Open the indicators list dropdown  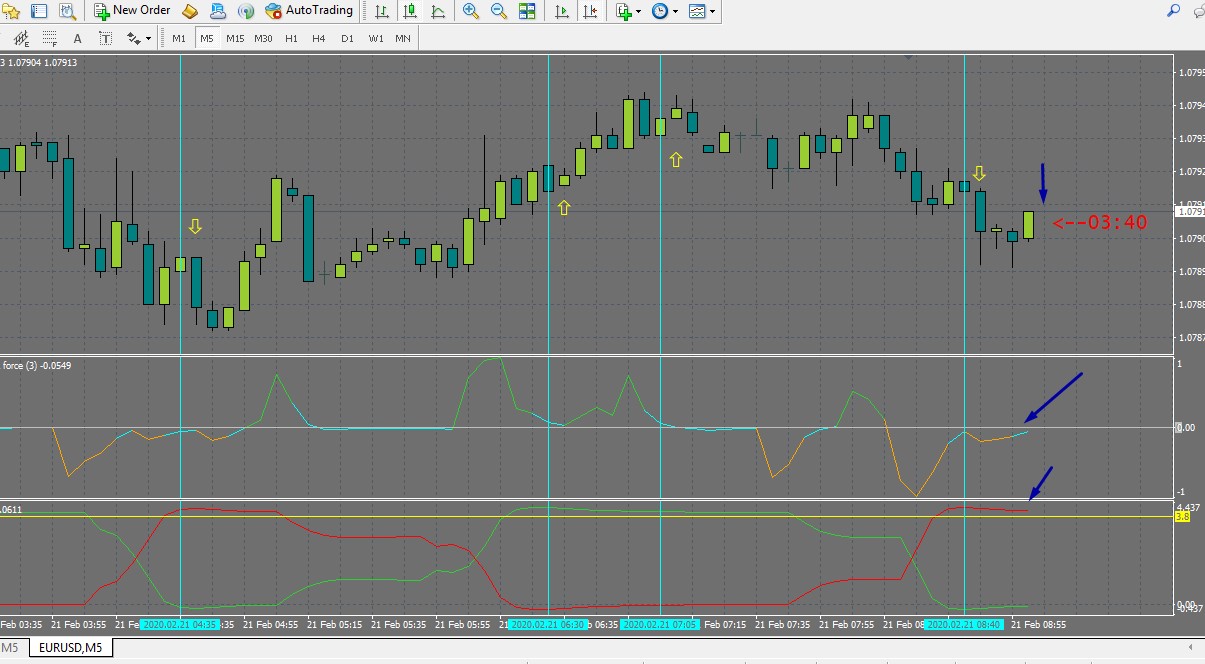coord(628,11)
